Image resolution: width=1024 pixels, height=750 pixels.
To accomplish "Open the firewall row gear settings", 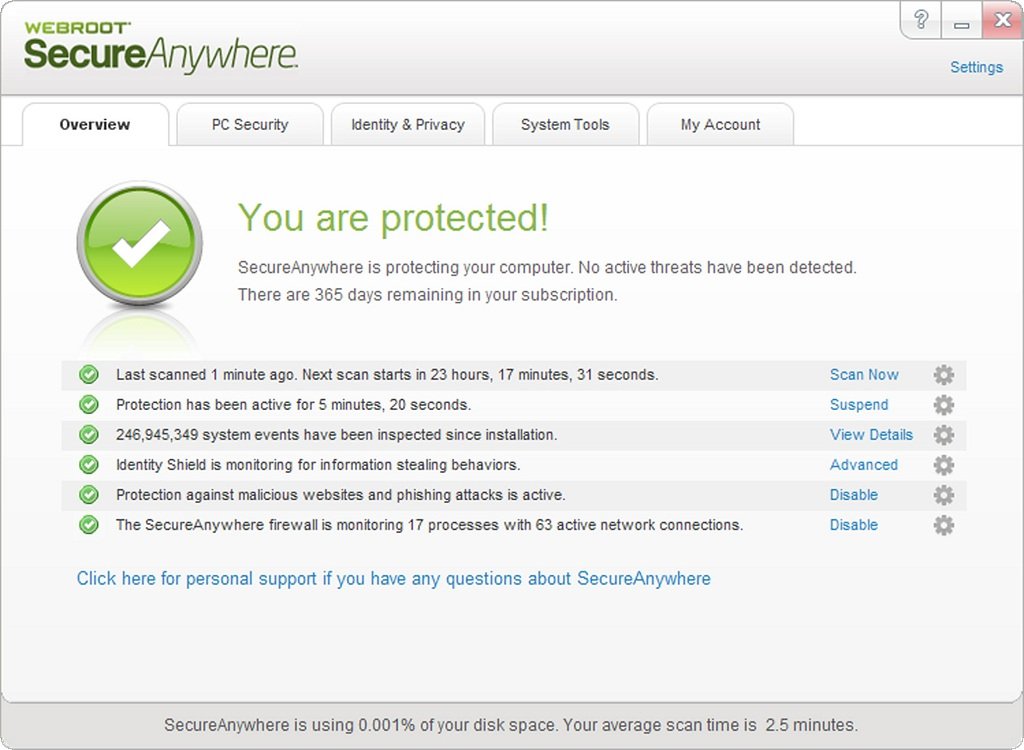I will (x=943, y=525).
